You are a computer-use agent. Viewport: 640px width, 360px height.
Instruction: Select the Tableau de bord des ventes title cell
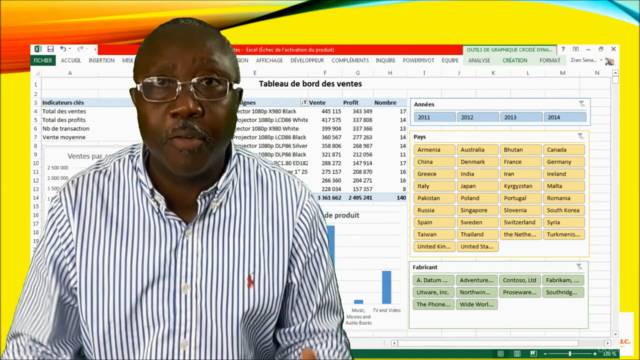pos(310,84)
